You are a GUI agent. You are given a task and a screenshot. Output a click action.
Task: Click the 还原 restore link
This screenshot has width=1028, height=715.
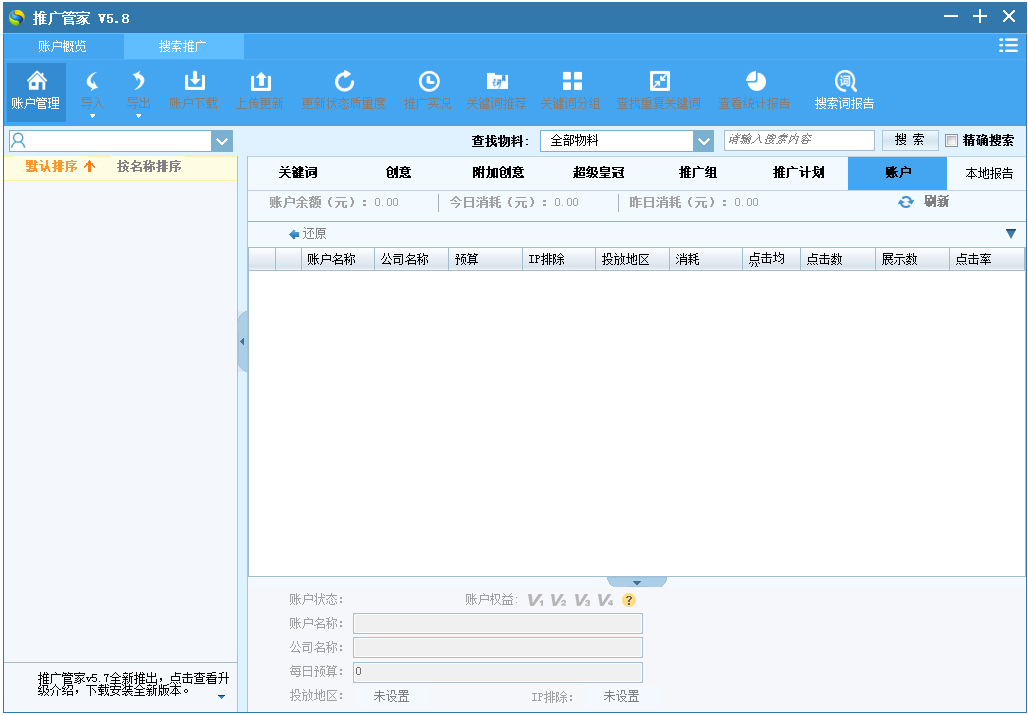pos(308,234)
